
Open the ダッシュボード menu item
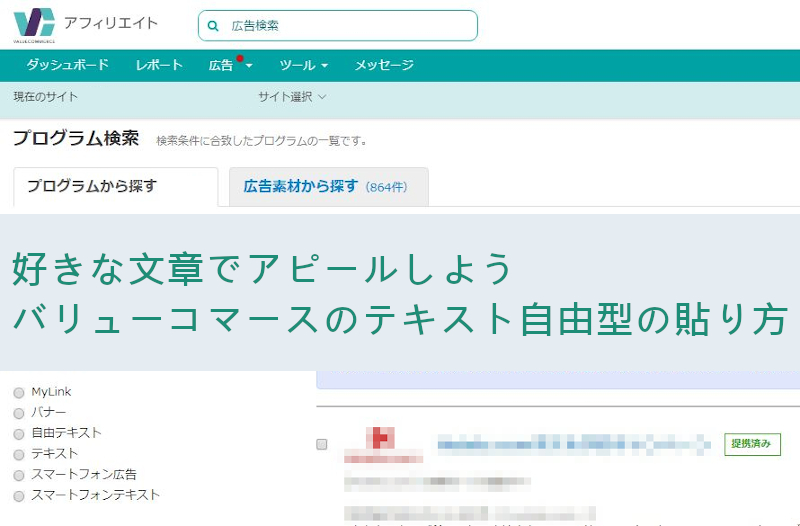point(67,65)
